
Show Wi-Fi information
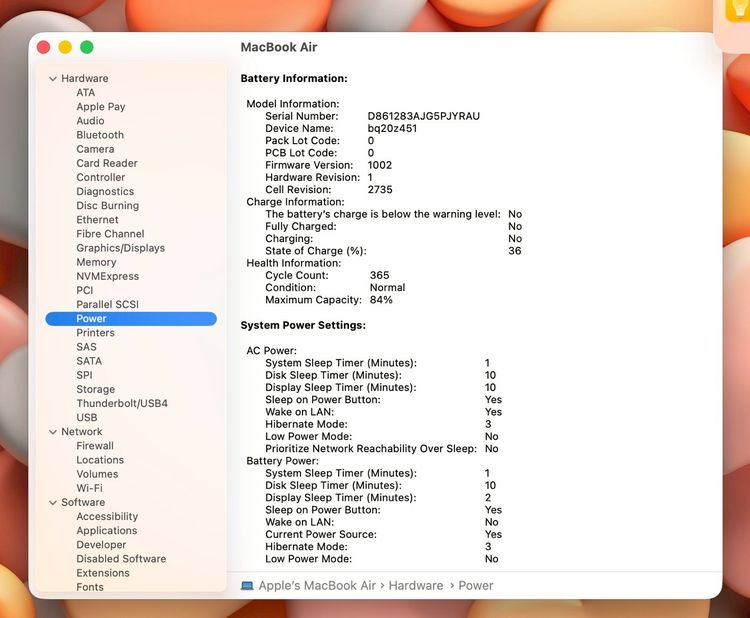[x=89, y=488]
